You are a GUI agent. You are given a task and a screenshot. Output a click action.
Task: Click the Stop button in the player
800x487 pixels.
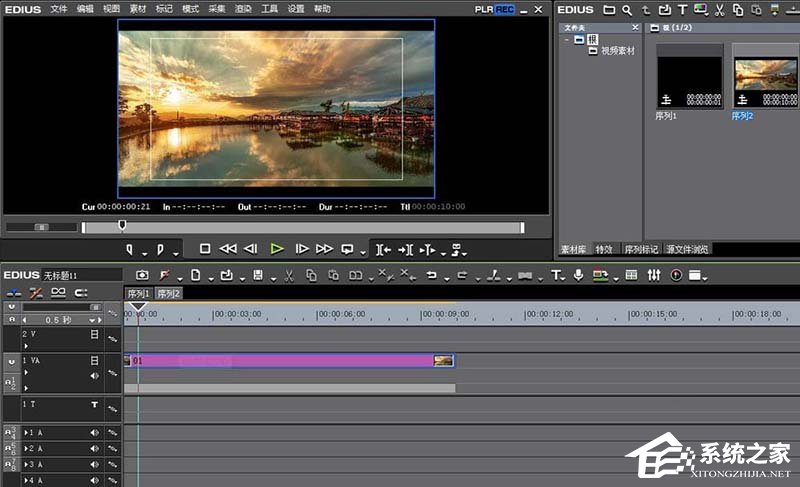(205, 249)
